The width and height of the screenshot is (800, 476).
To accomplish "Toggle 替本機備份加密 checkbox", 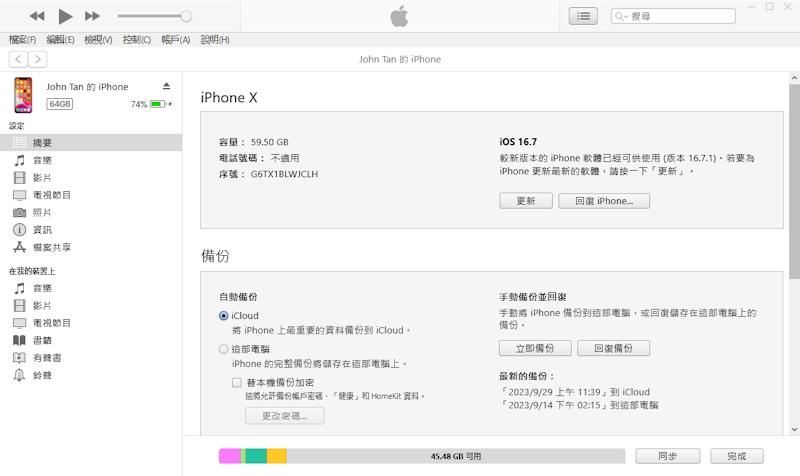I will click(x=237, y=382).
